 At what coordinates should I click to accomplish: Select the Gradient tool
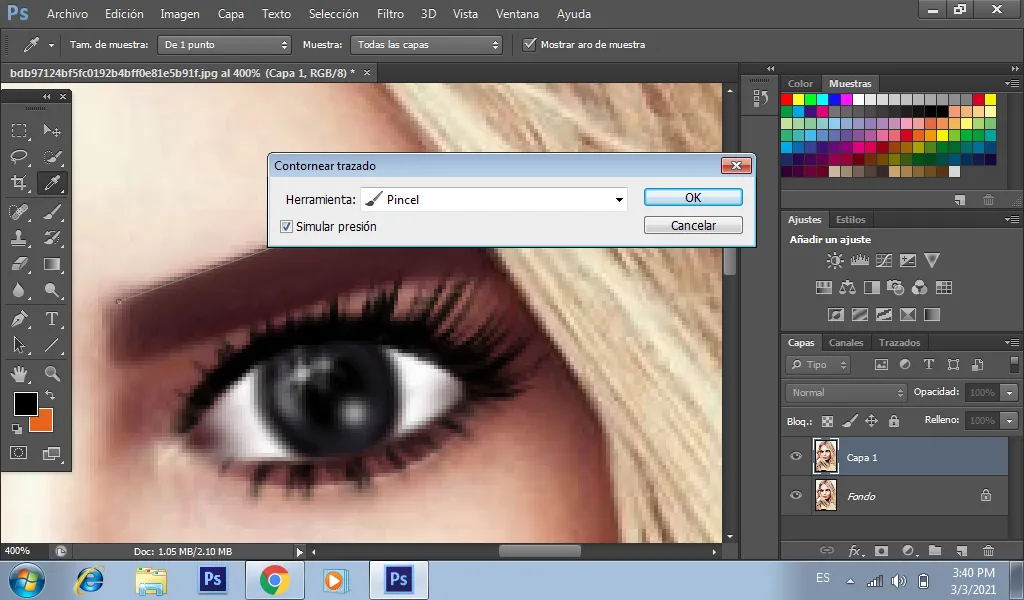click(52, 264)
